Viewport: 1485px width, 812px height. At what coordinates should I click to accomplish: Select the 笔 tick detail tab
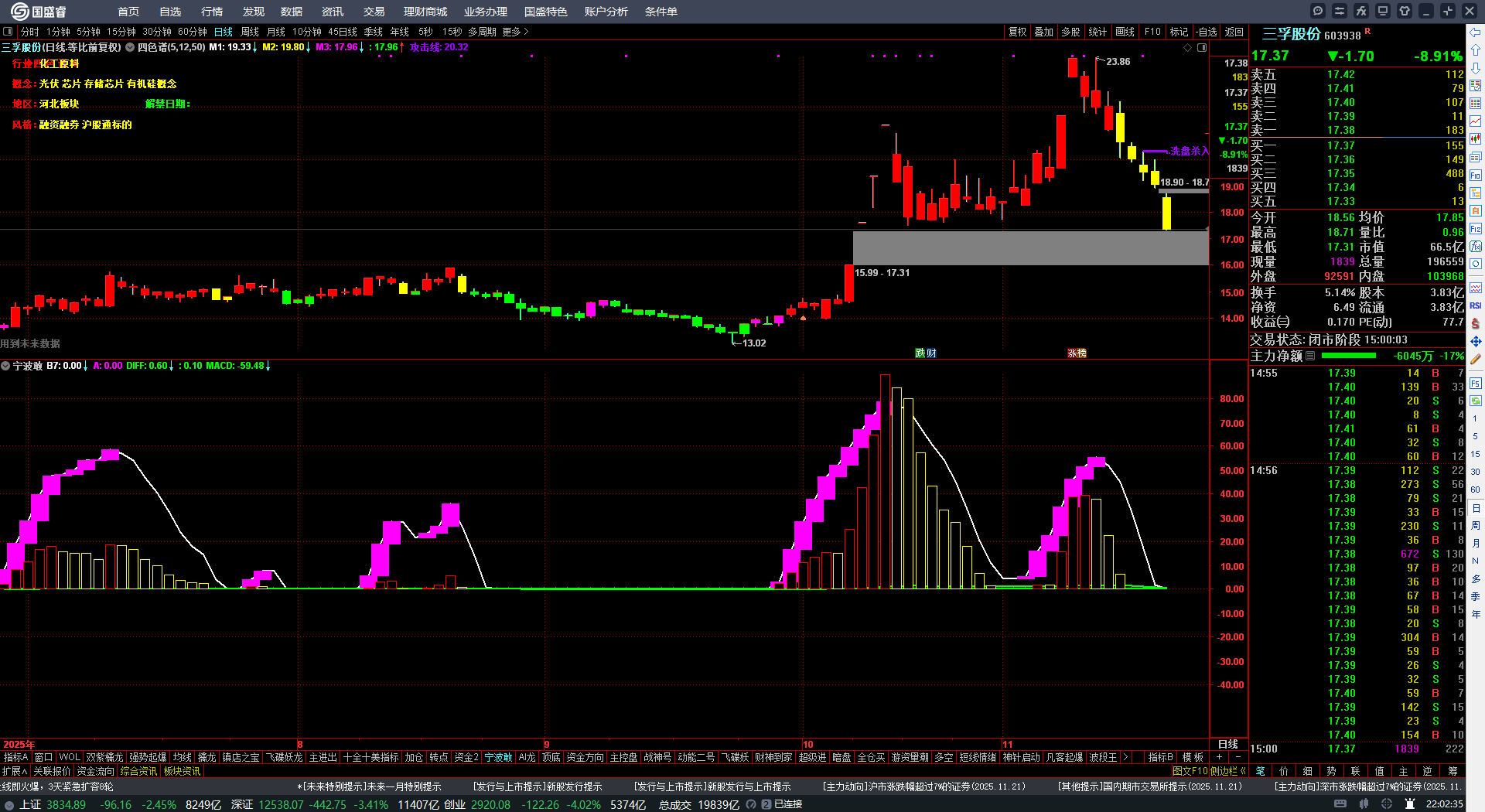click(1261, 771)
